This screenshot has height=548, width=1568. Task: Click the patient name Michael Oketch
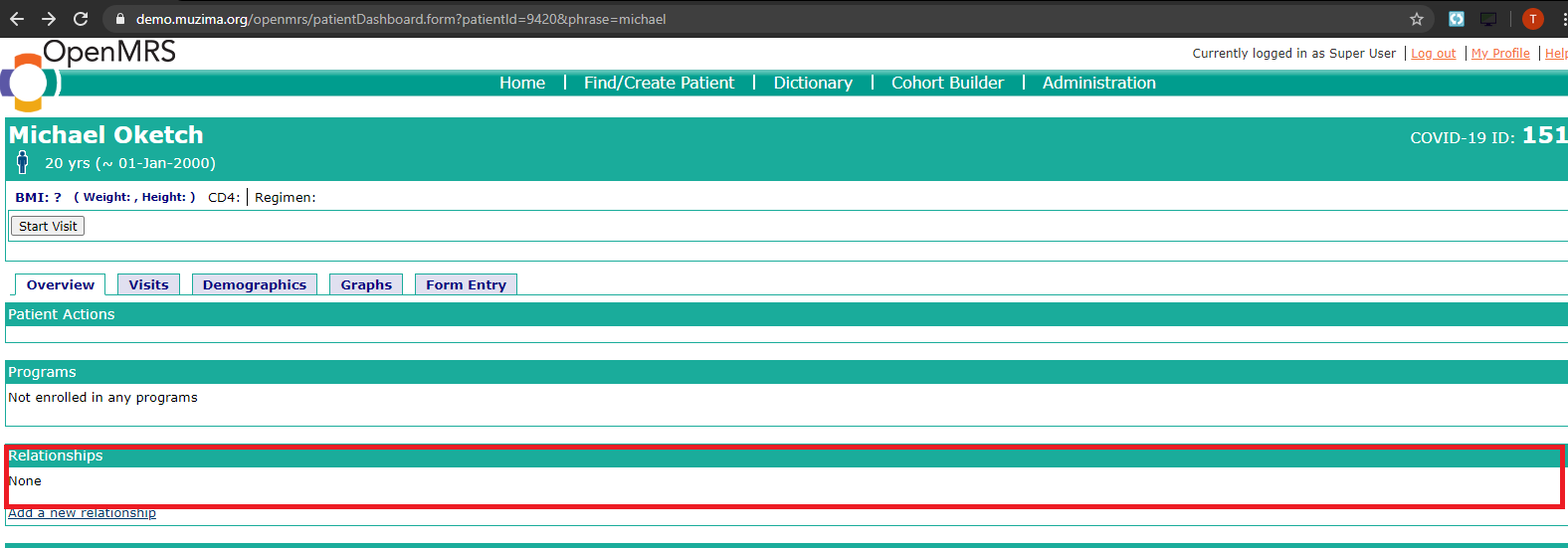coord(106,135)
